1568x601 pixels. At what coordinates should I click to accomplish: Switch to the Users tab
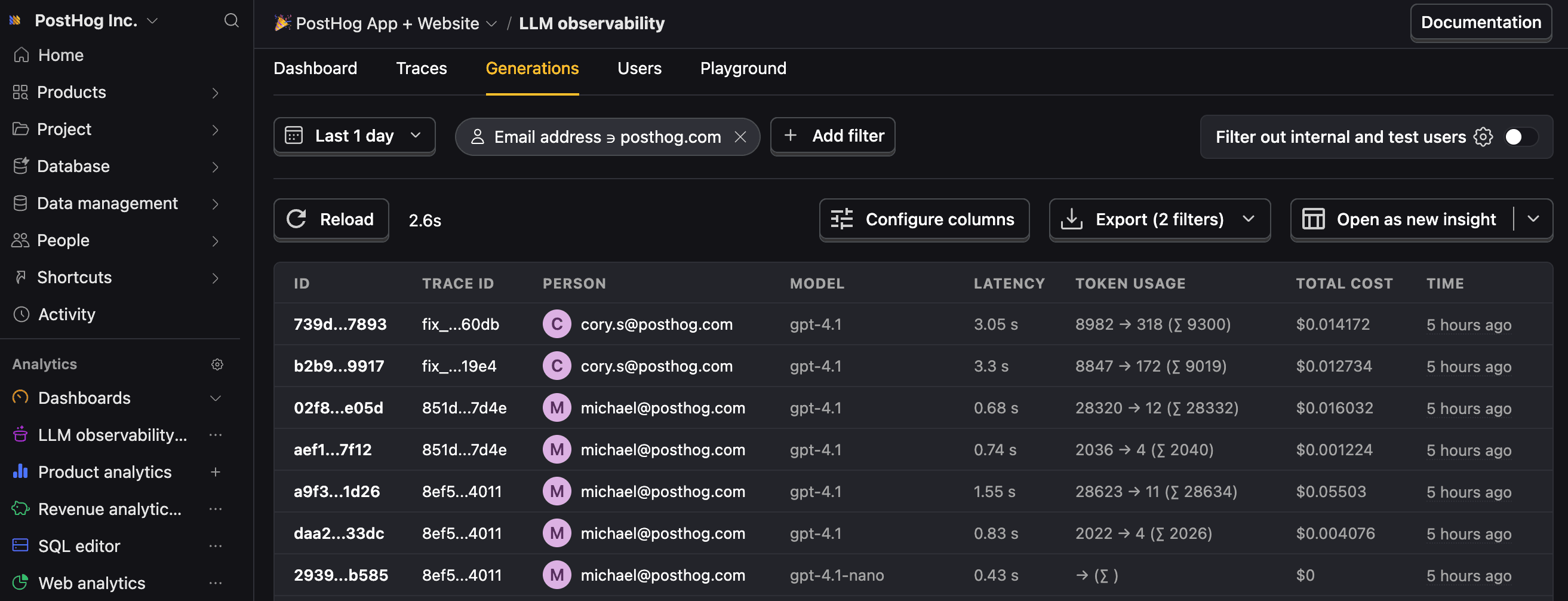point(639,68)
